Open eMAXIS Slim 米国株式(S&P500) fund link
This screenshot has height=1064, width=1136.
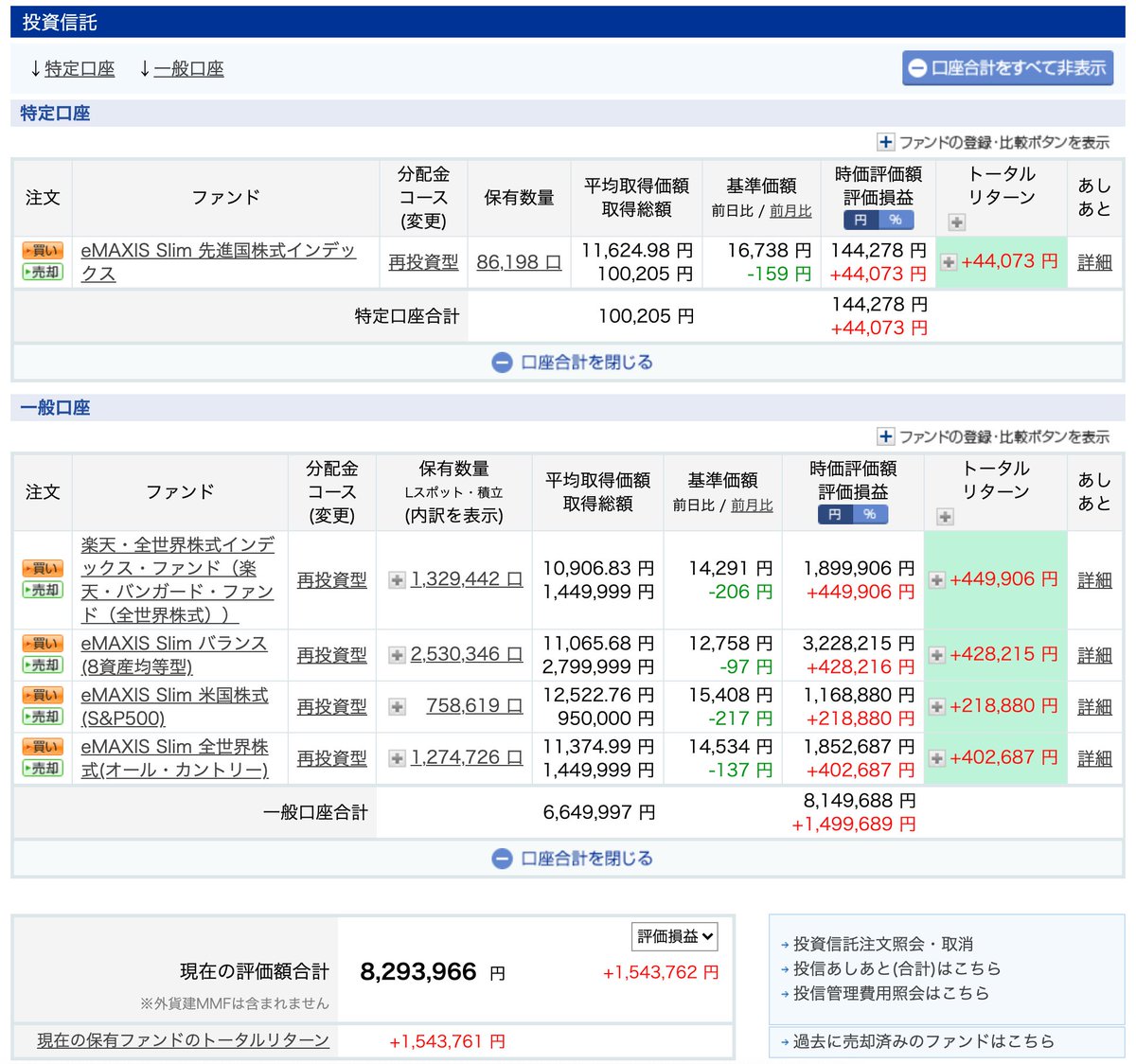tap(174, 706)
